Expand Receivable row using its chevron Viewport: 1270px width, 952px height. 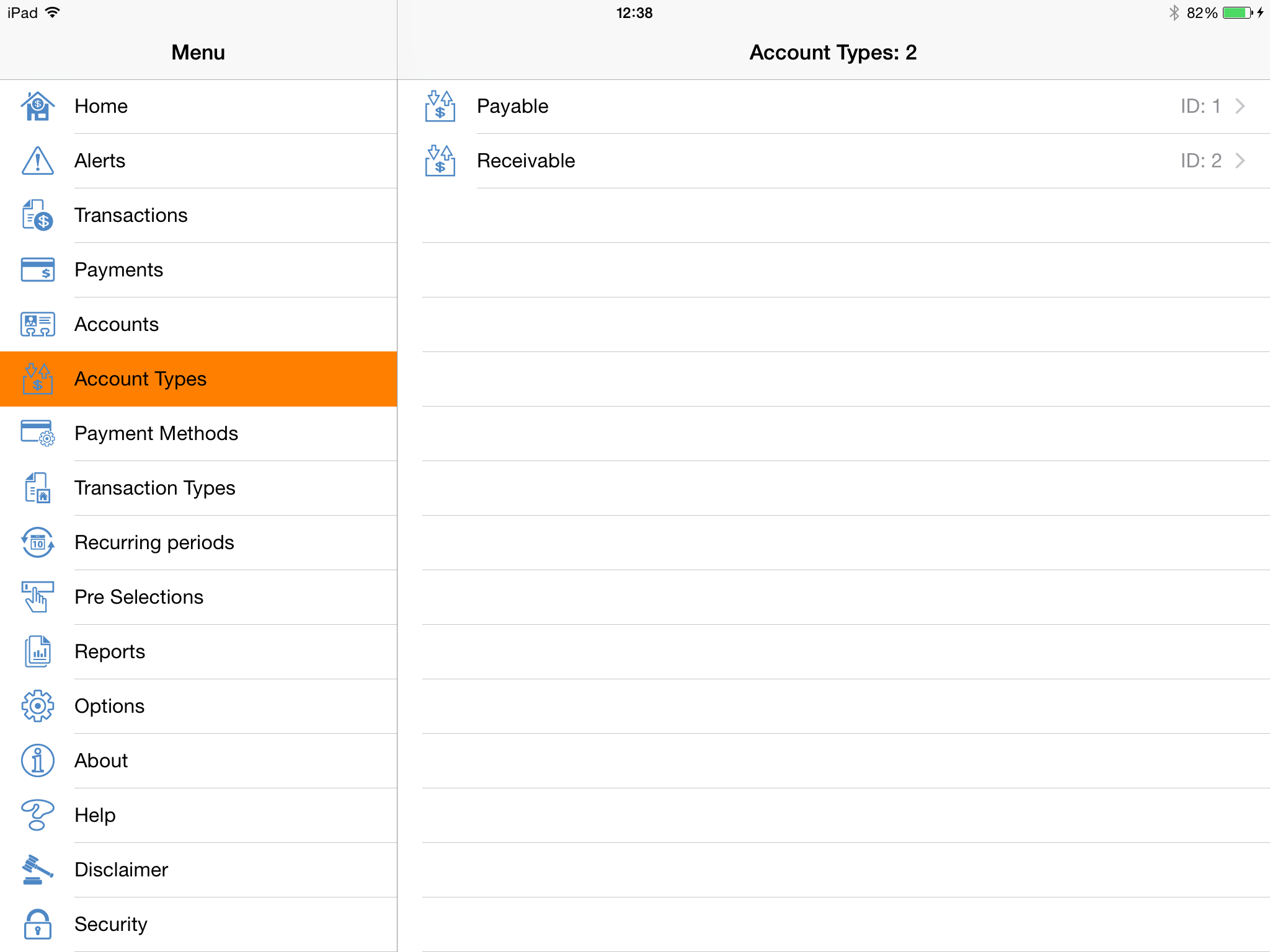1240,161
